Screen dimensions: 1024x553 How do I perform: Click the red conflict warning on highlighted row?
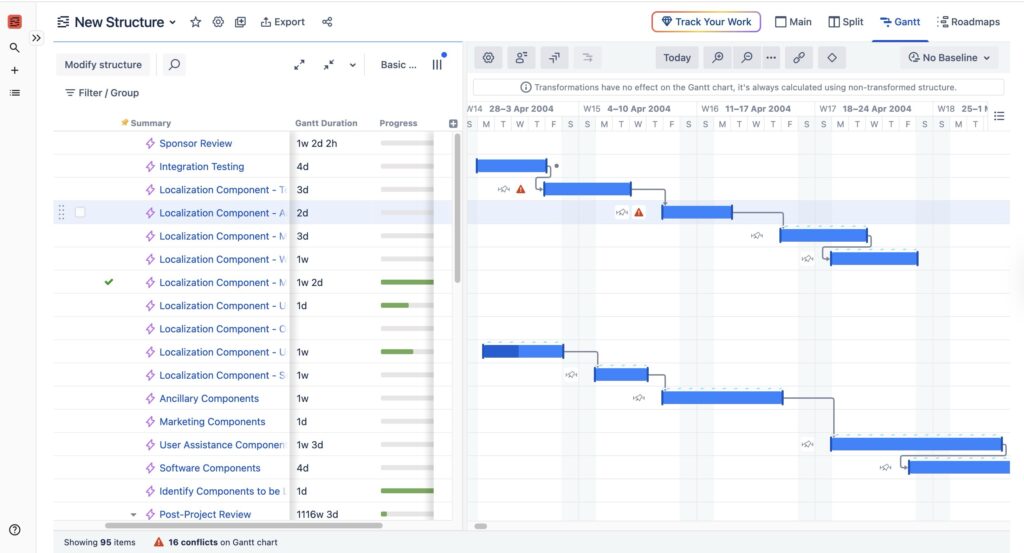[639, 212]
